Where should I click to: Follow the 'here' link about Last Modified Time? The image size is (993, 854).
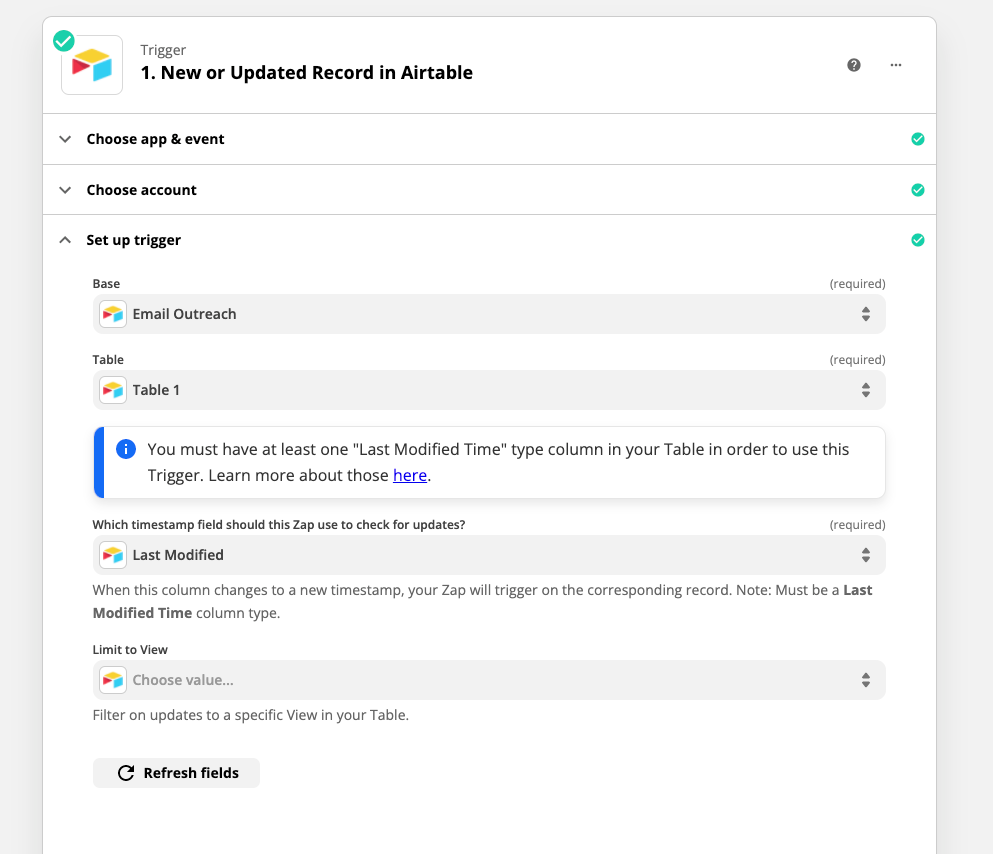(410, 475)
